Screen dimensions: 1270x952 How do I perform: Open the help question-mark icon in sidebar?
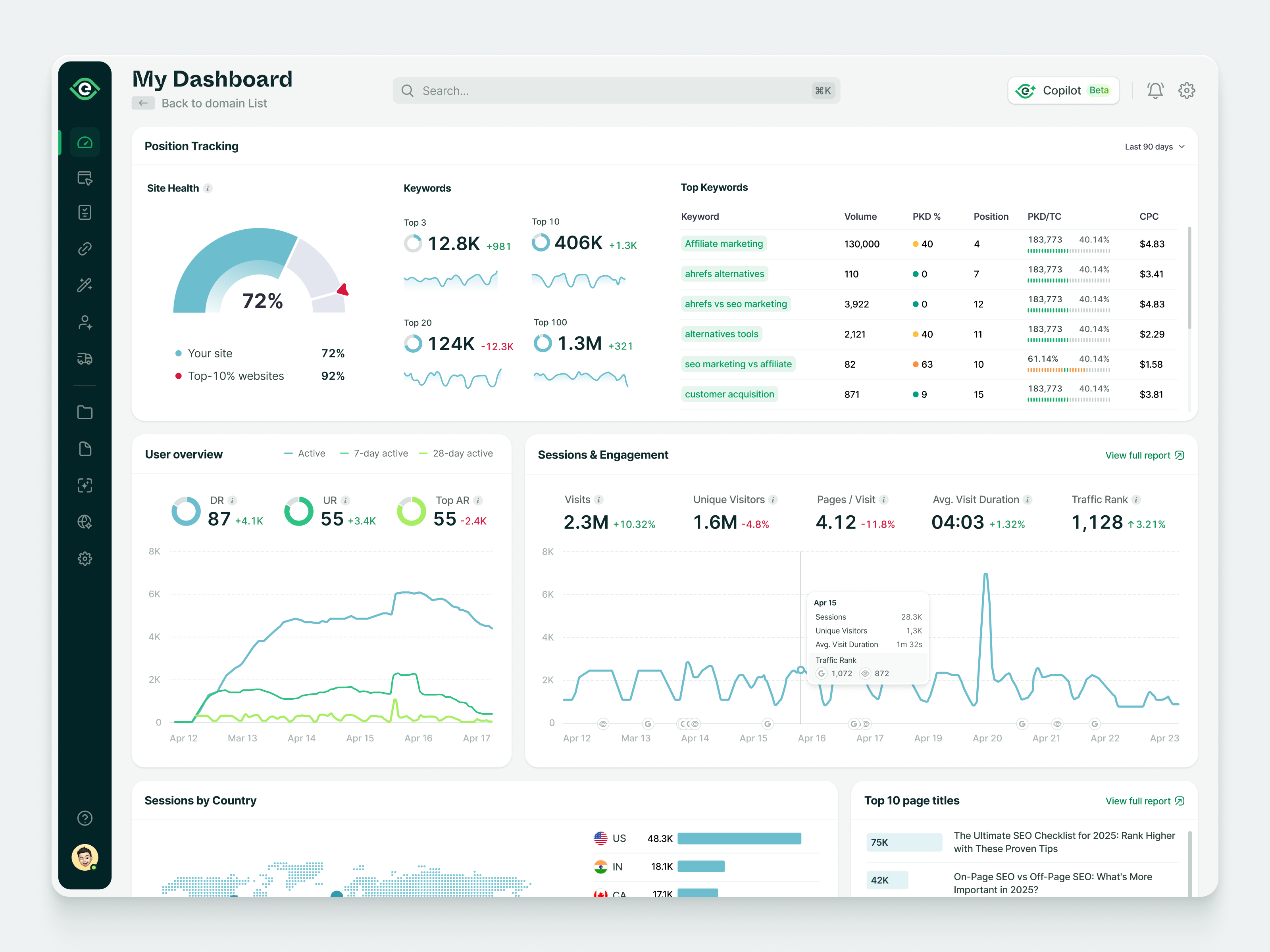85,818
